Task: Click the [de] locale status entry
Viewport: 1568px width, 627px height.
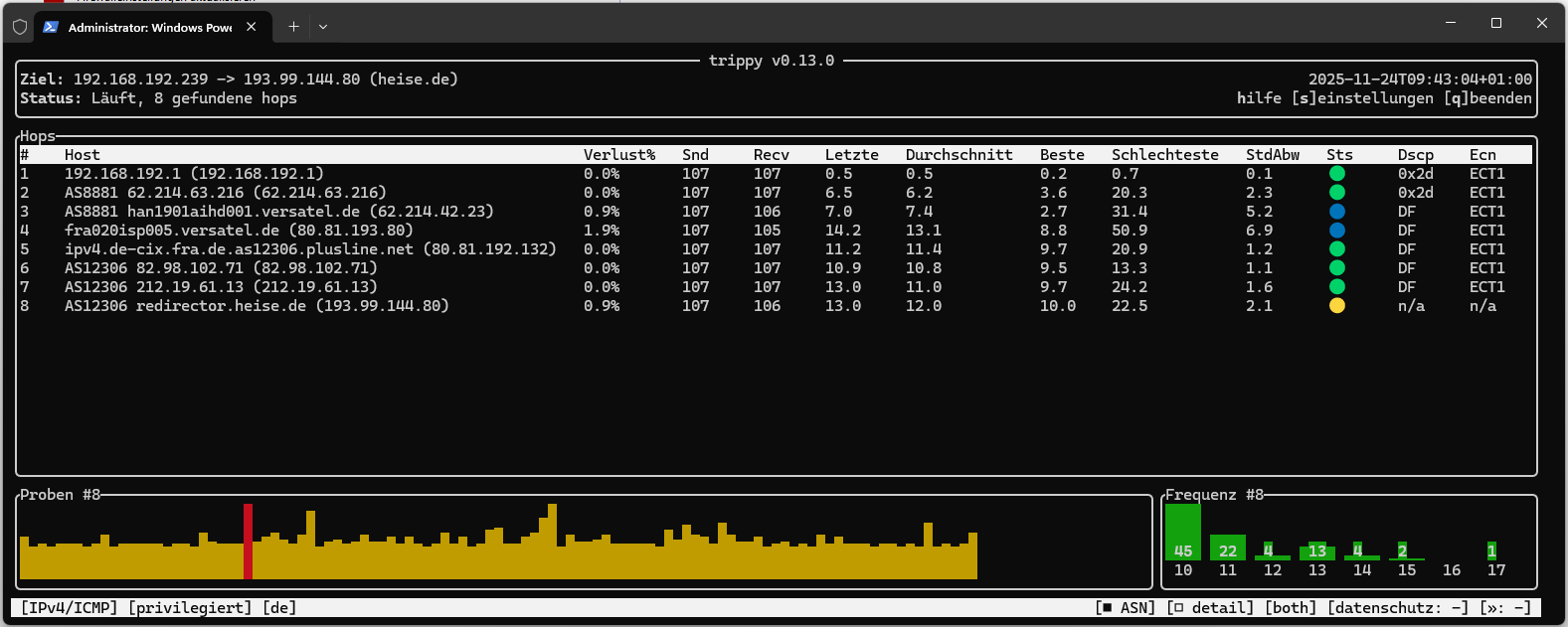Action: tap(279, 607)
